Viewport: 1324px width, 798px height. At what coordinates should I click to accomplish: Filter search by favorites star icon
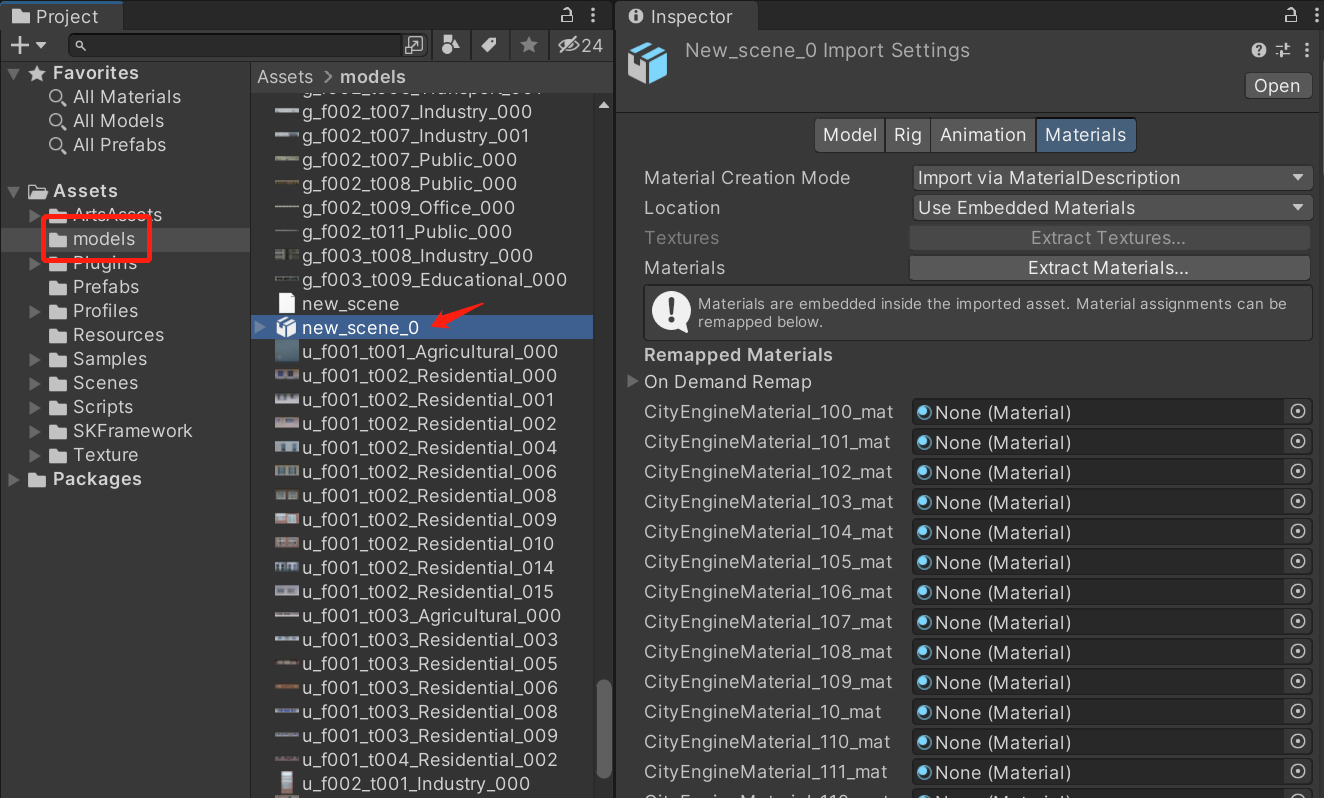pyautogui.click(x=529, y=45)
